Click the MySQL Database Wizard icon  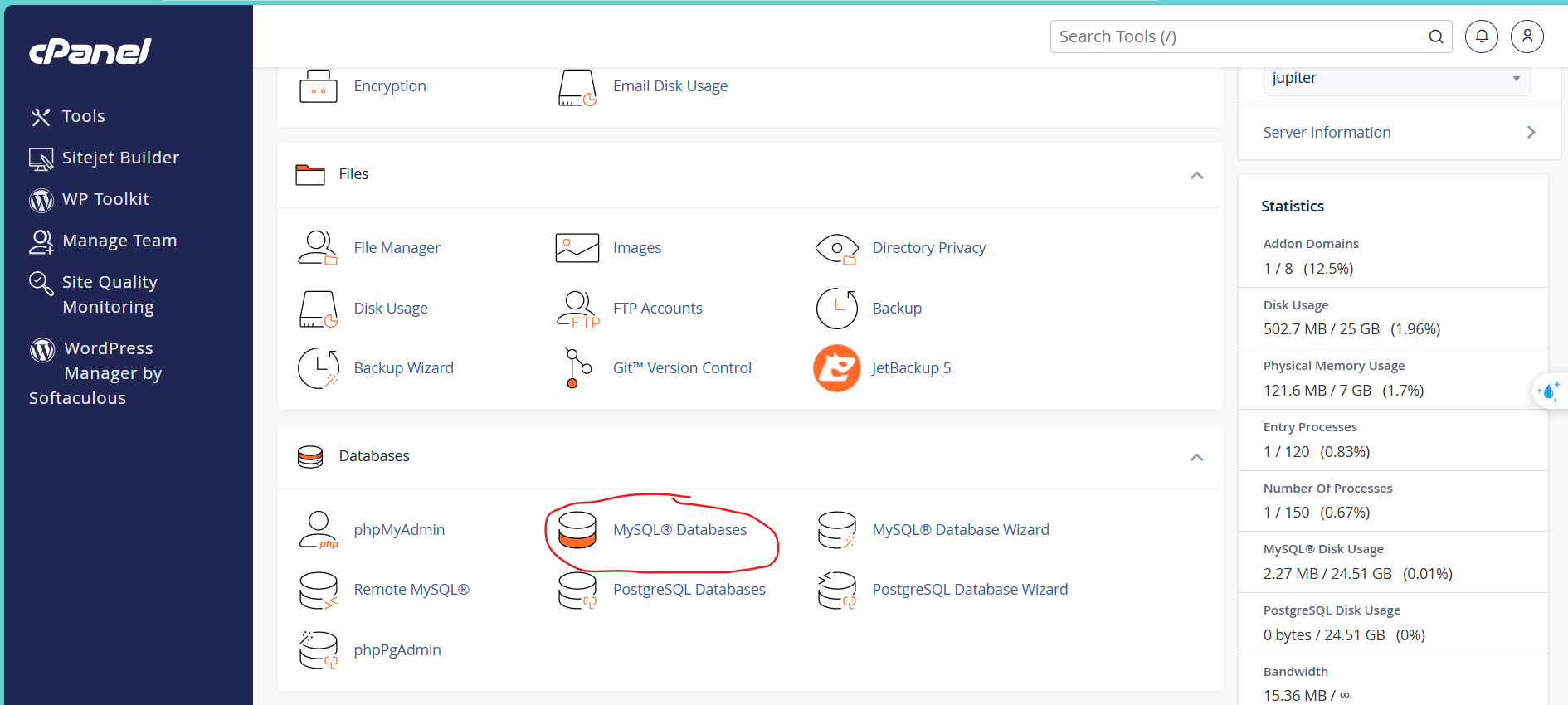[x=836, y=530]
